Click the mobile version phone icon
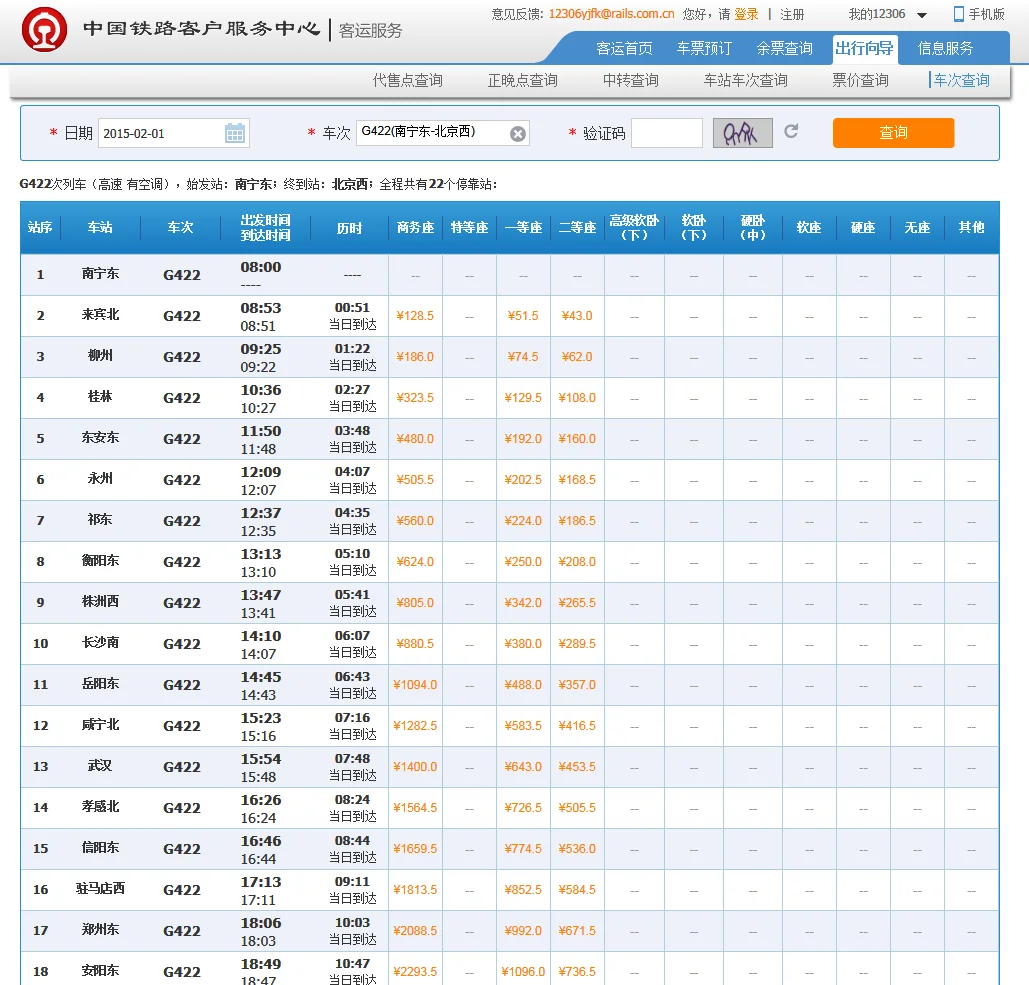The image size is (1029, 985). point(958,14)
